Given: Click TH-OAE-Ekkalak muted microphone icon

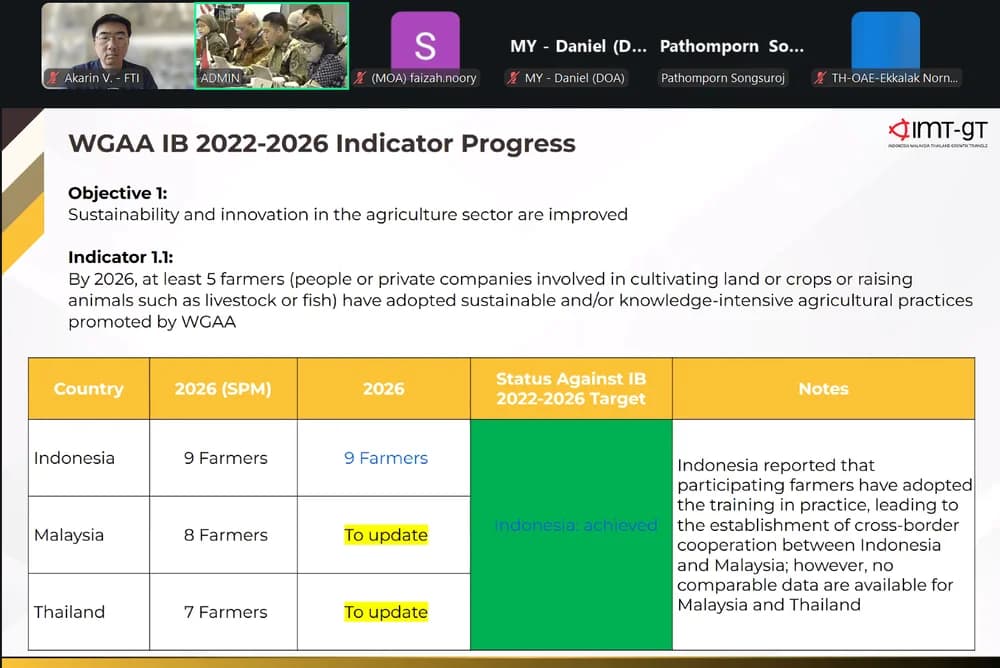Looking at the screenshot, I should (x=820, y=78).
